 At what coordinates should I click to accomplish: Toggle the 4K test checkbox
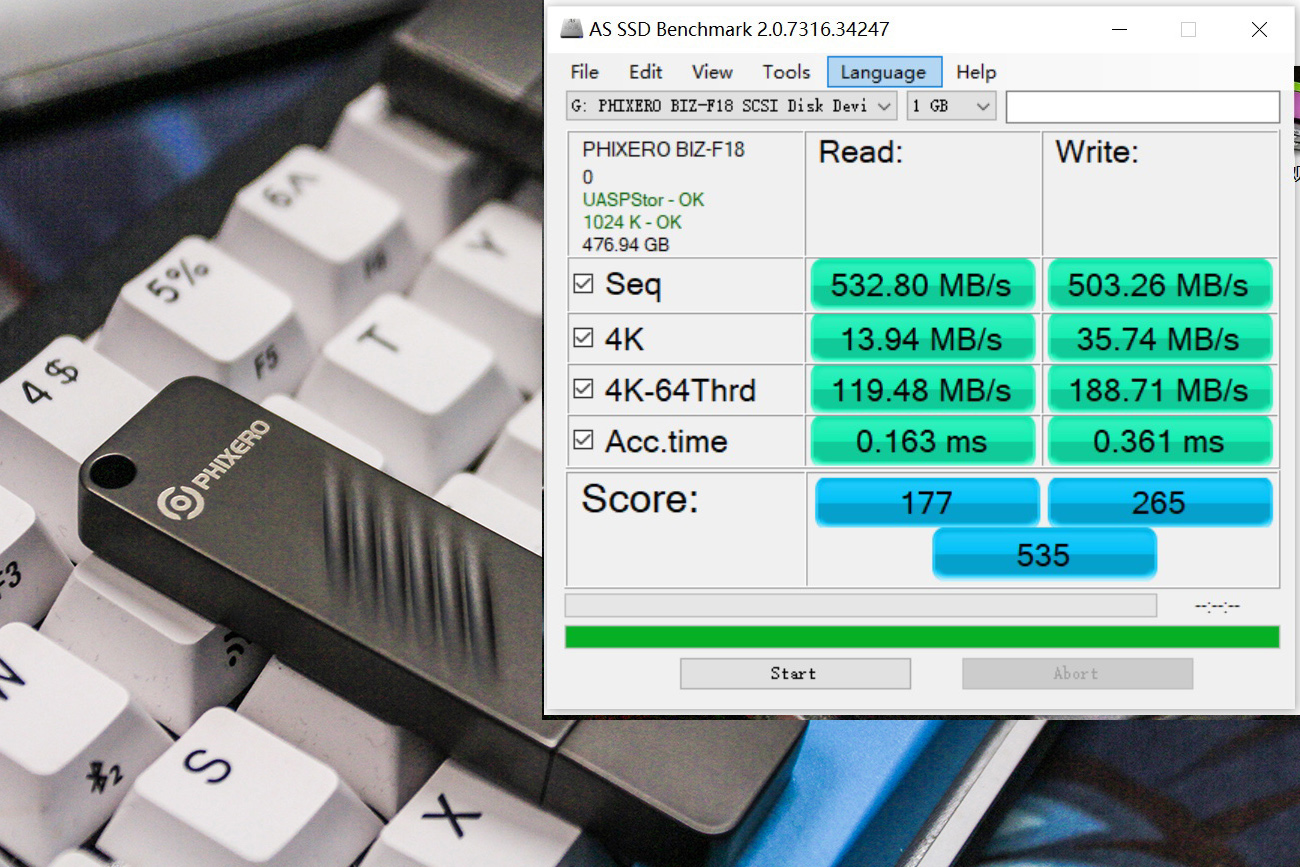583,338
